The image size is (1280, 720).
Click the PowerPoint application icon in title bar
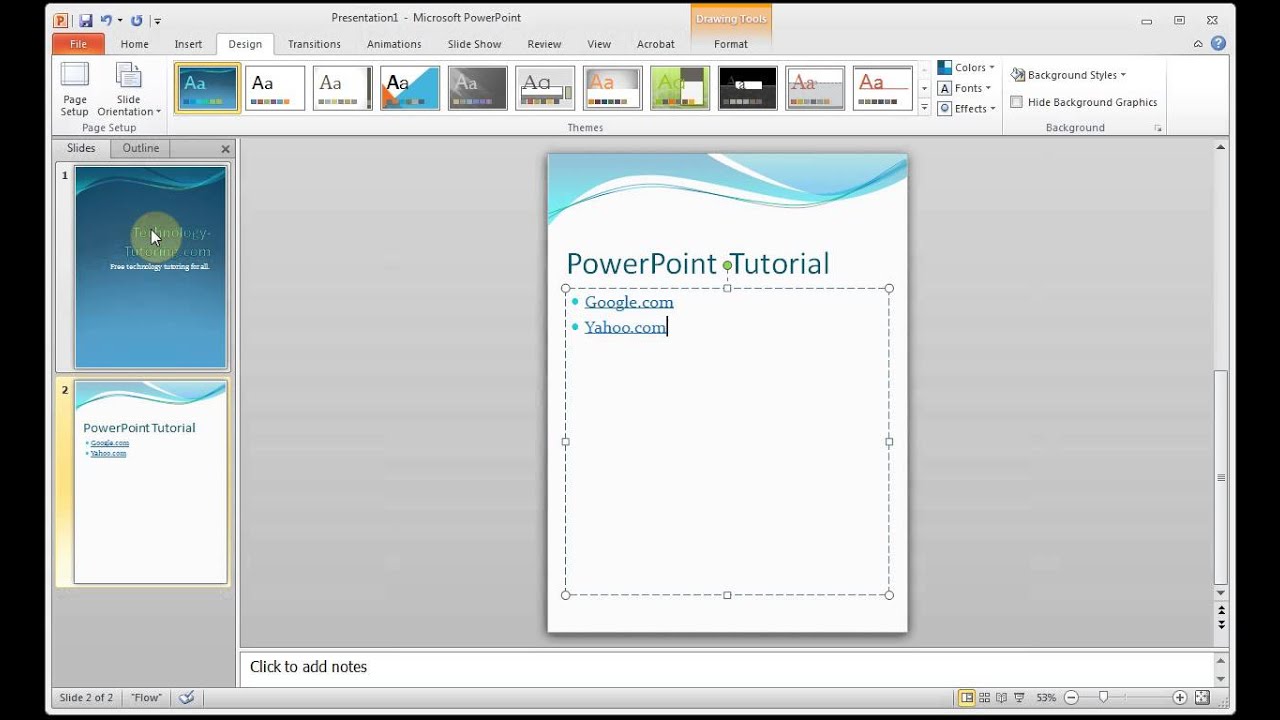pyautogui.click(x=61, y=20)
